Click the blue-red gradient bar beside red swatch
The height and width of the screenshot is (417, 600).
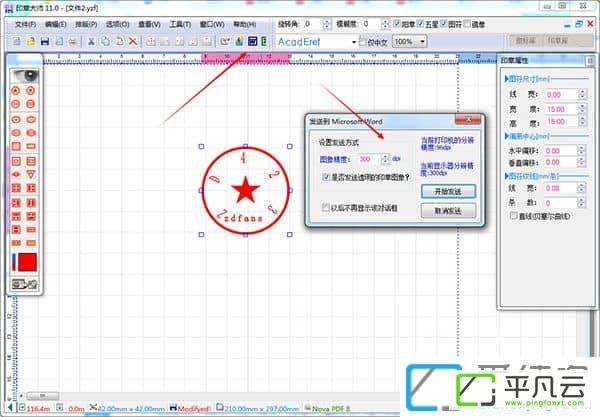(14, 262)
